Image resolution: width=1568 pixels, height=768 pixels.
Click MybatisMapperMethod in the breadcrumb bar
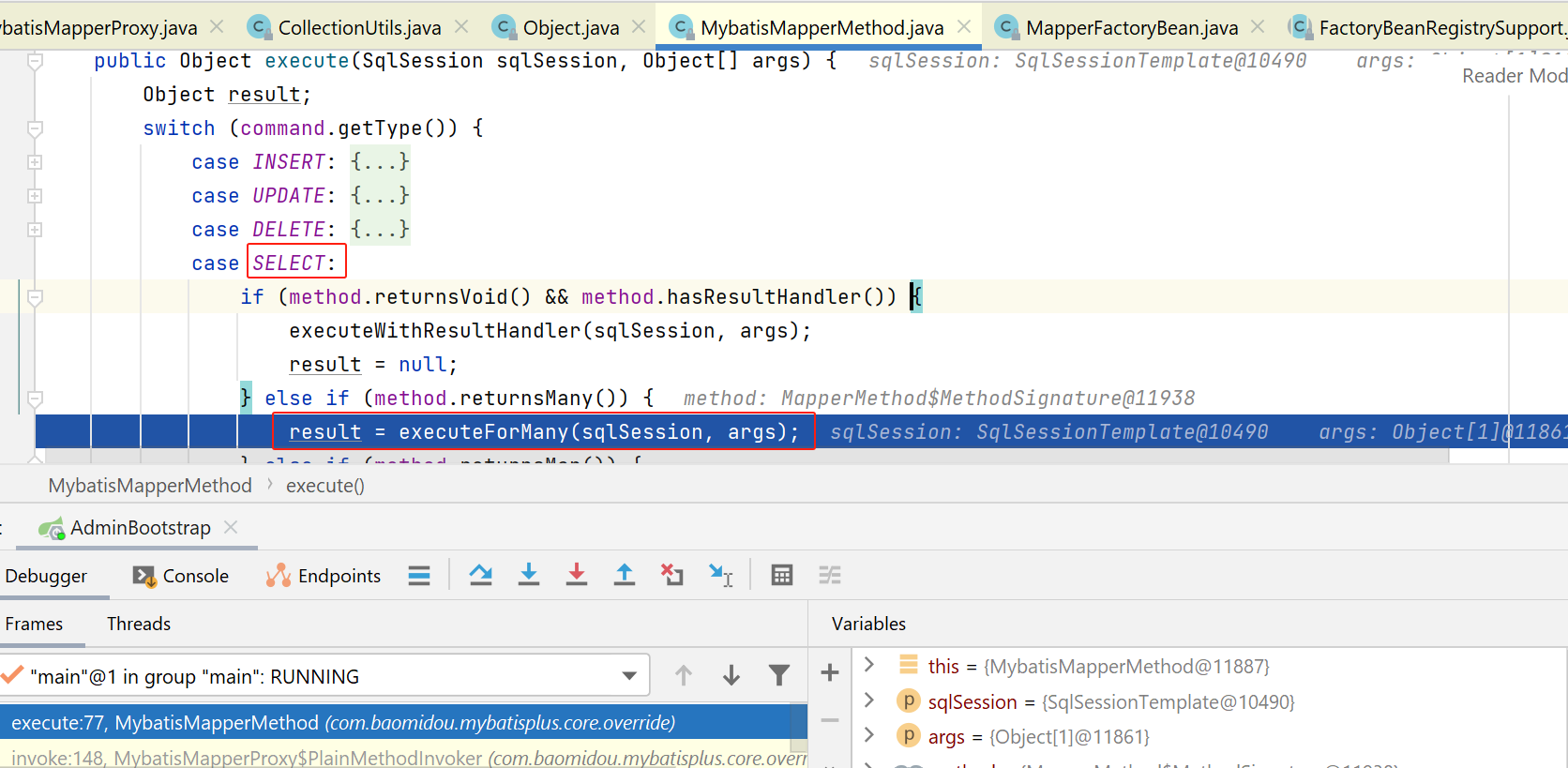150,486
